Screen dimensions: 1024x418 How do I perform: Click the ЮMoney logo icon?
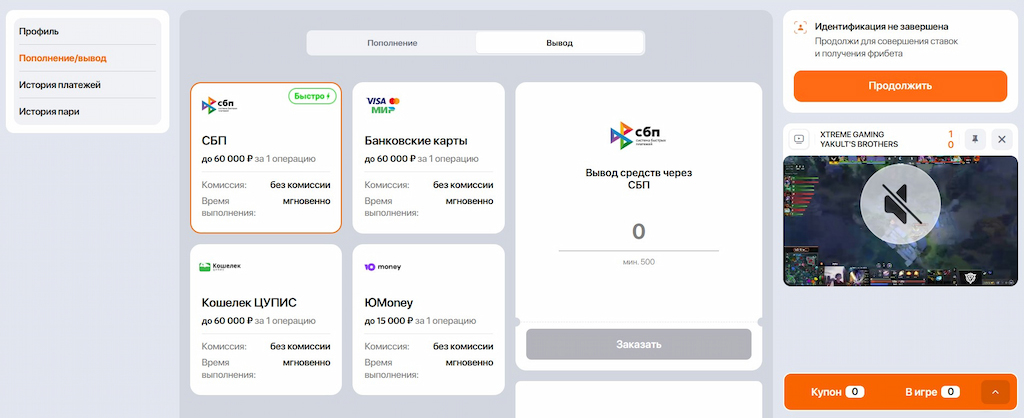[x=383, y=266]
